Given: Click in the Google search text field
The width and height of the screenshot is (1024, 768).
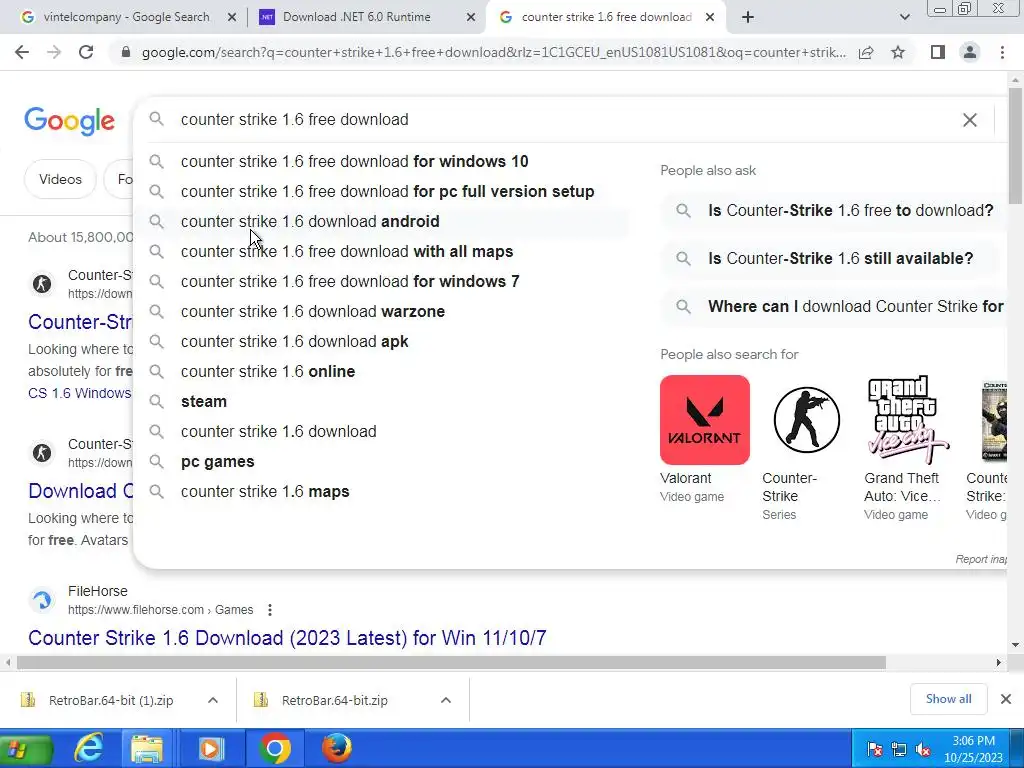Looking at the screenshot, I should point(562,120).
